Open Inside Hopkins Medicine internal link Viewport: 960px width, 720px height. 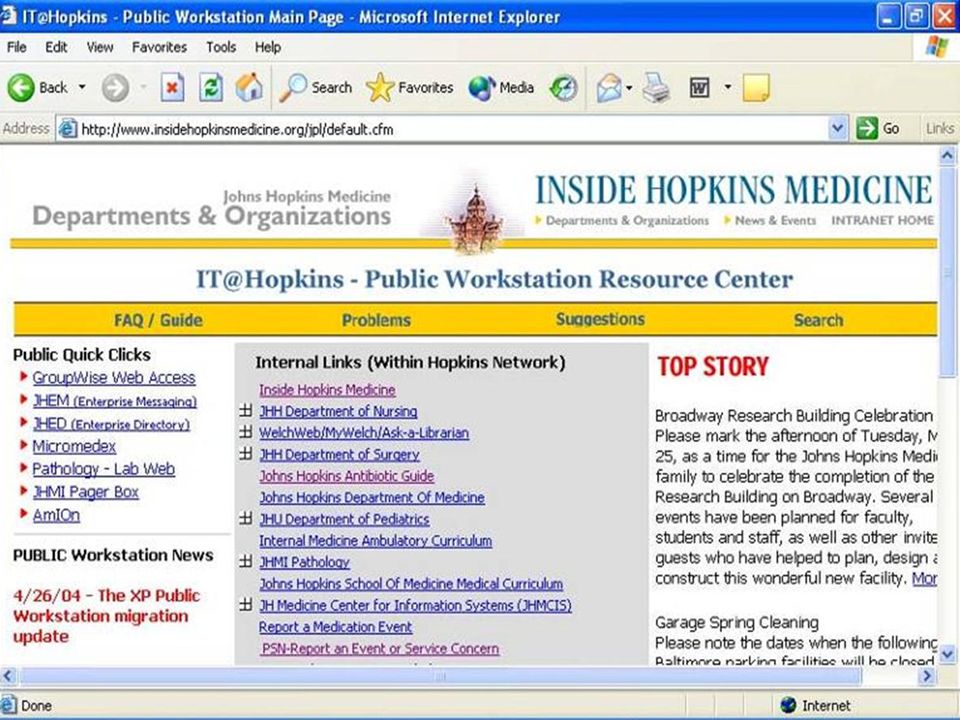327,389
